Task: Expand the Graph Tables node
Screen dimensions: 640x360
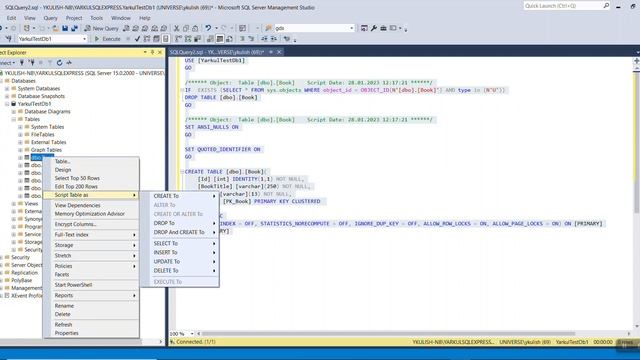Action: (x=20, y=150)
